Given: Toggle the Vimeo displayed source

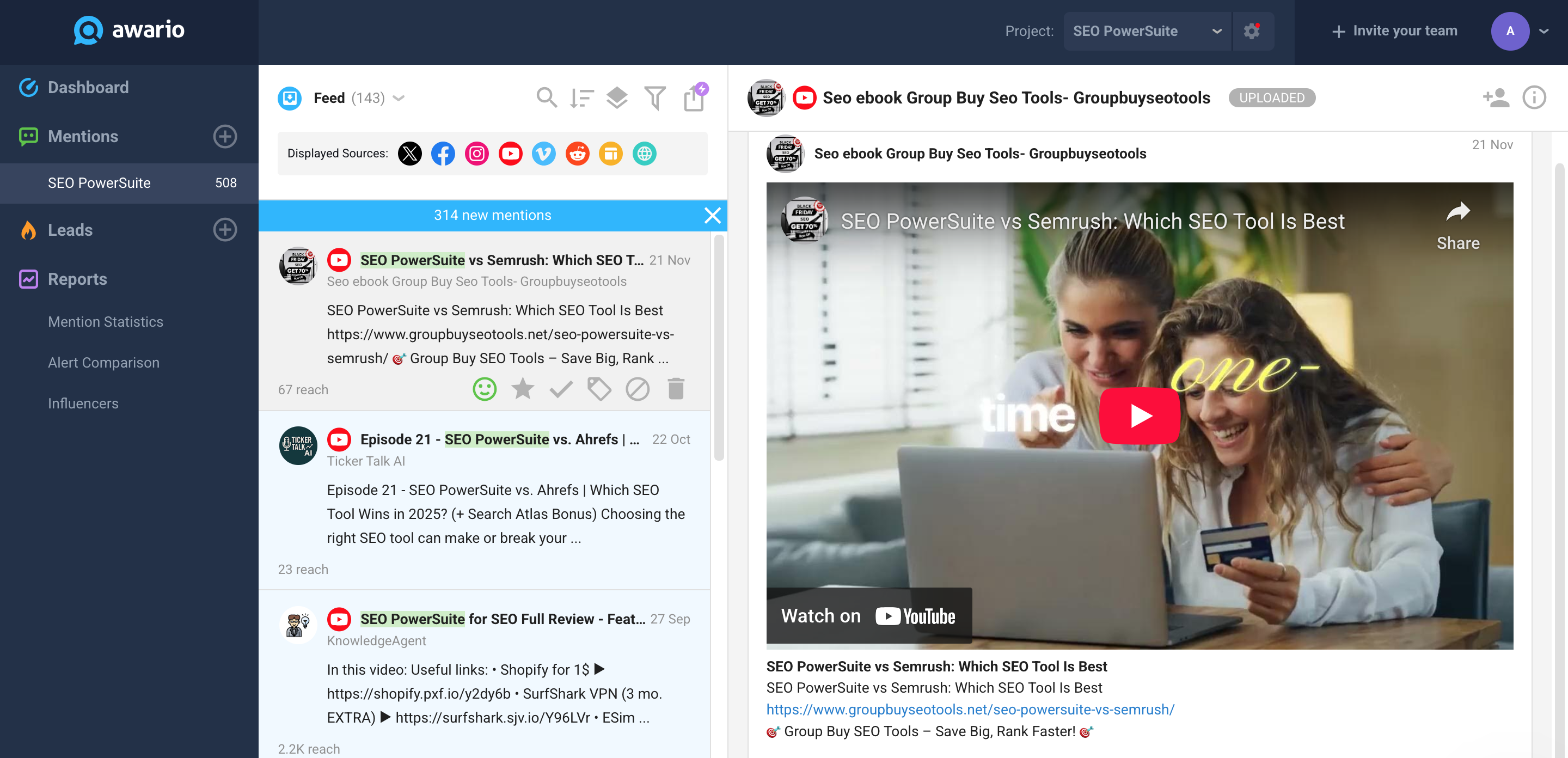Looking at the screenshot, I should coord(543,154).
